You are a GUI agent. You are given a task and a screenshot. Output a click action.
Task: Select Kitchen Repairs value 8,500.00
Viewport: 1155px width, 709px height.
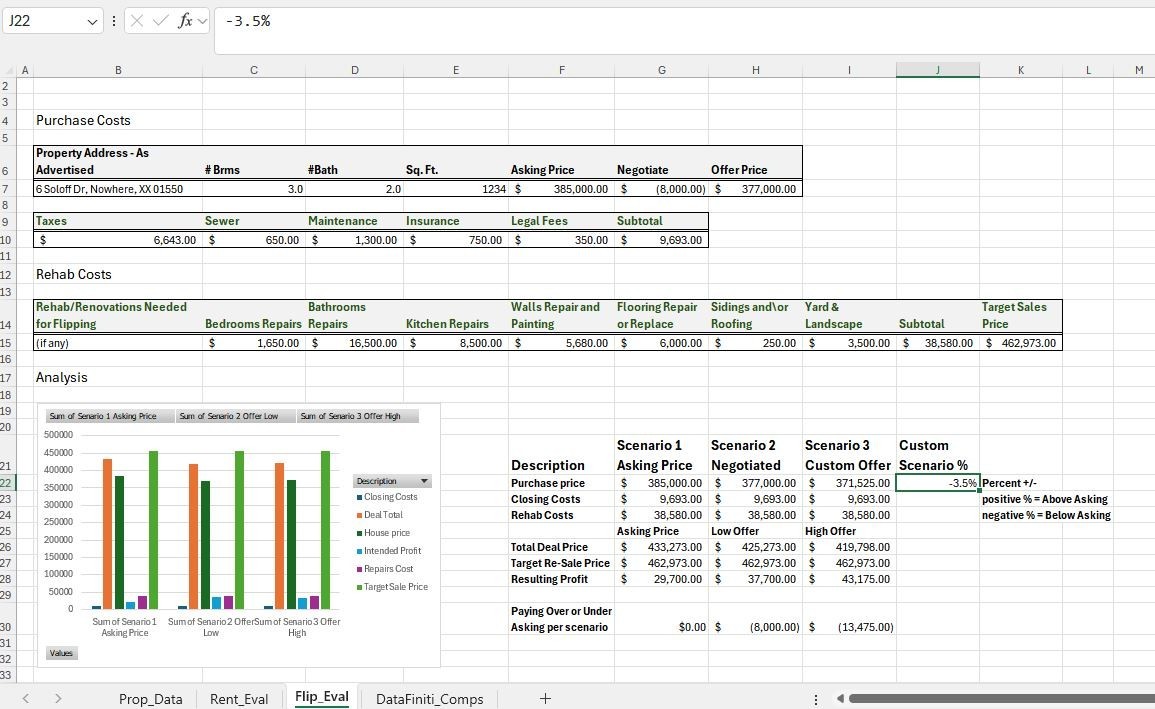[456, 343]
